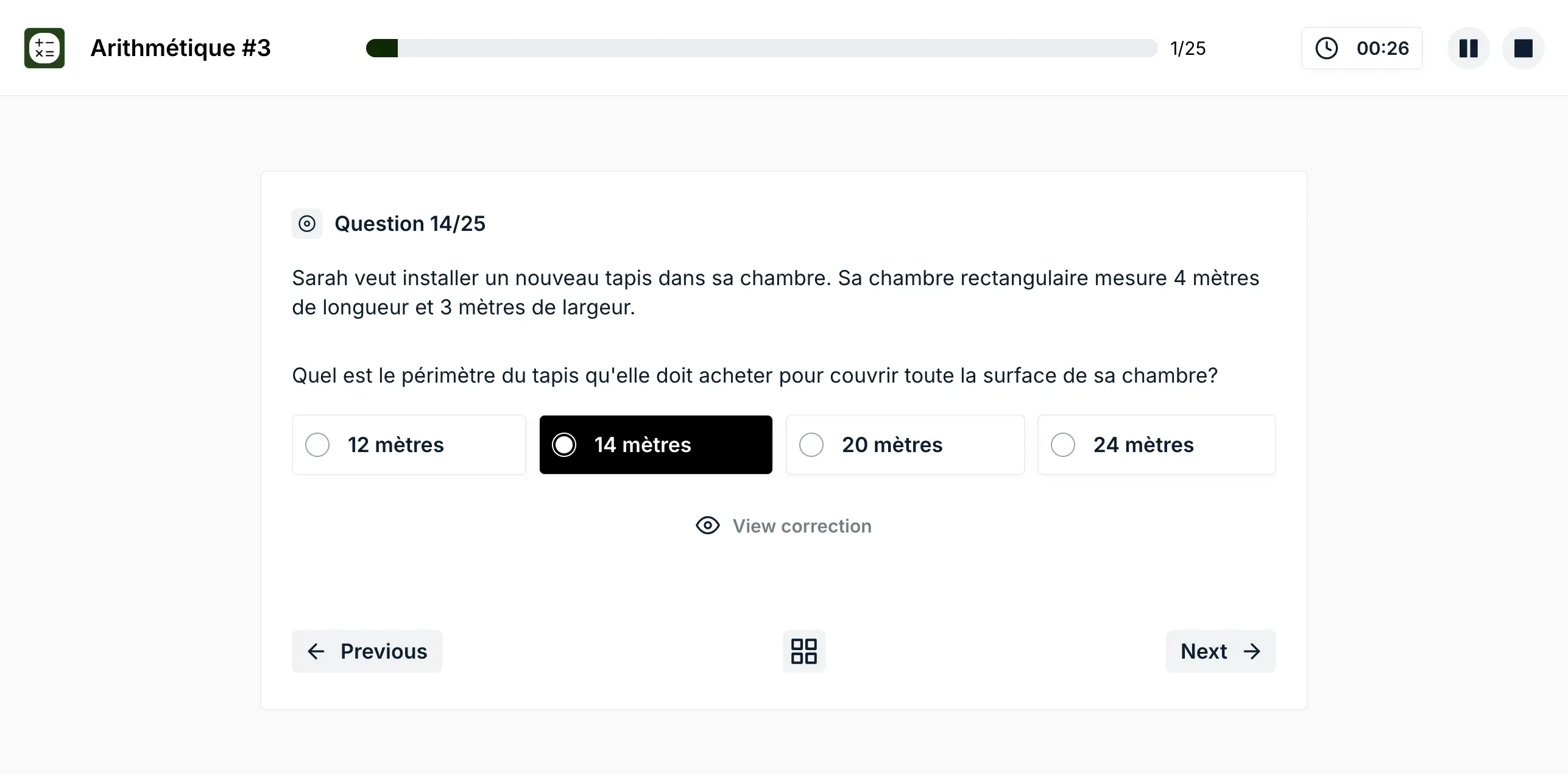This screenshot has width=1568, height=775.
Task: Click the left arrow inside the Previous button
Action: [x=316, y=651]
